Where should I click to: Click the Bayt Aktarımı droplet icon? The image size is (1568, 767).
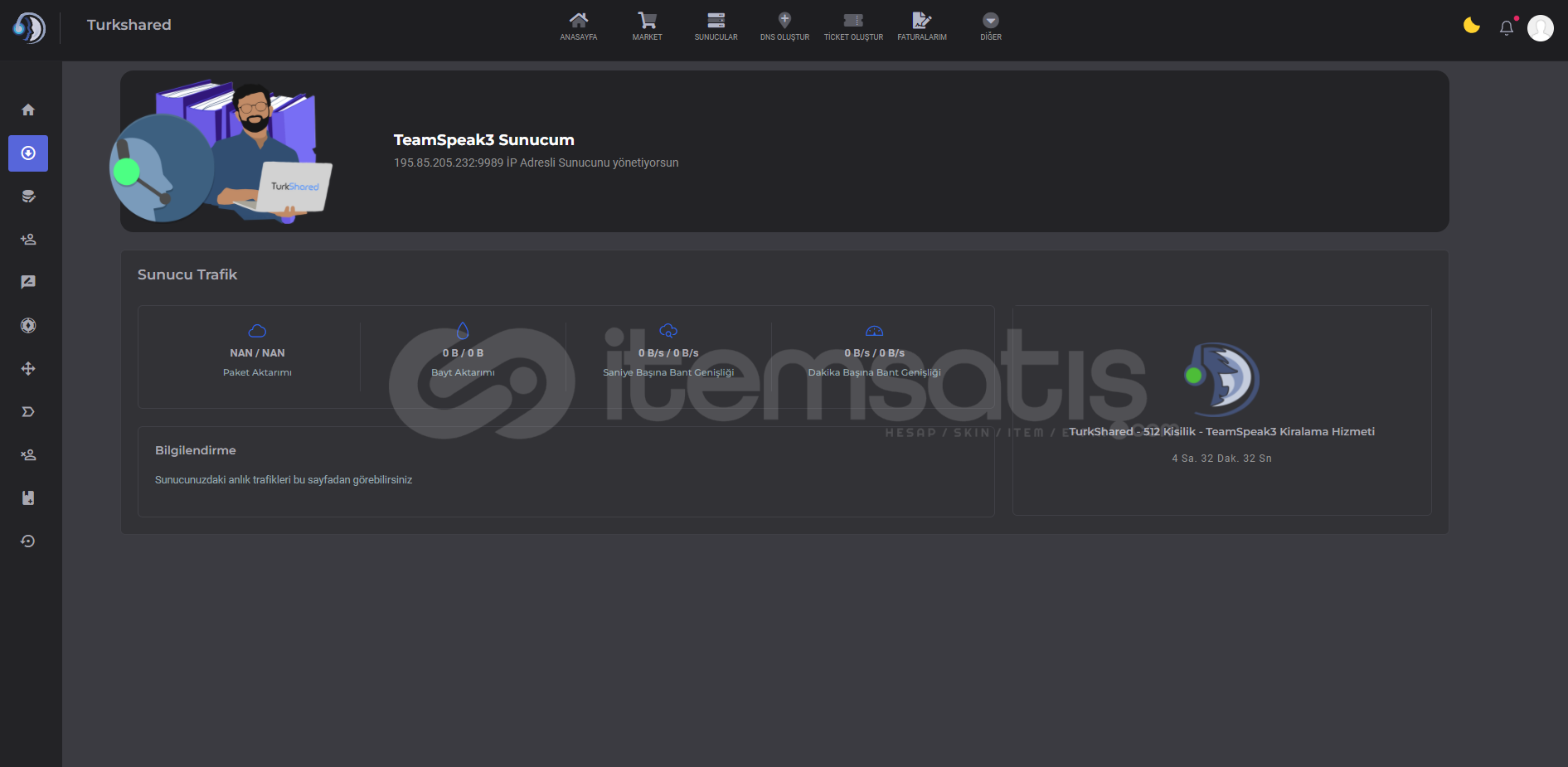(463, 331)
